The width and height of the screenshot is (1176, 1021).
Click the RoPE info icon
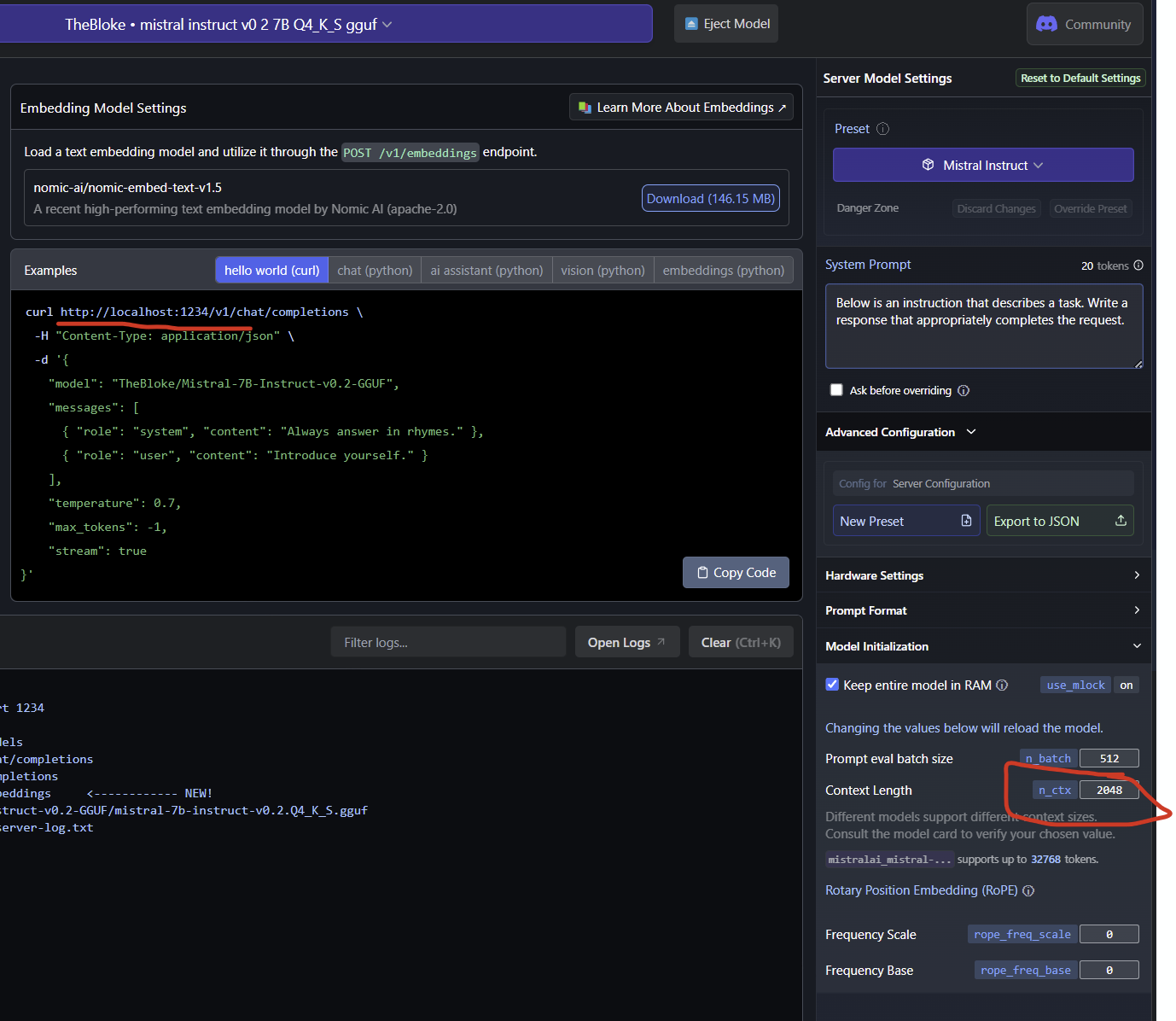[x=1028, y=891]
